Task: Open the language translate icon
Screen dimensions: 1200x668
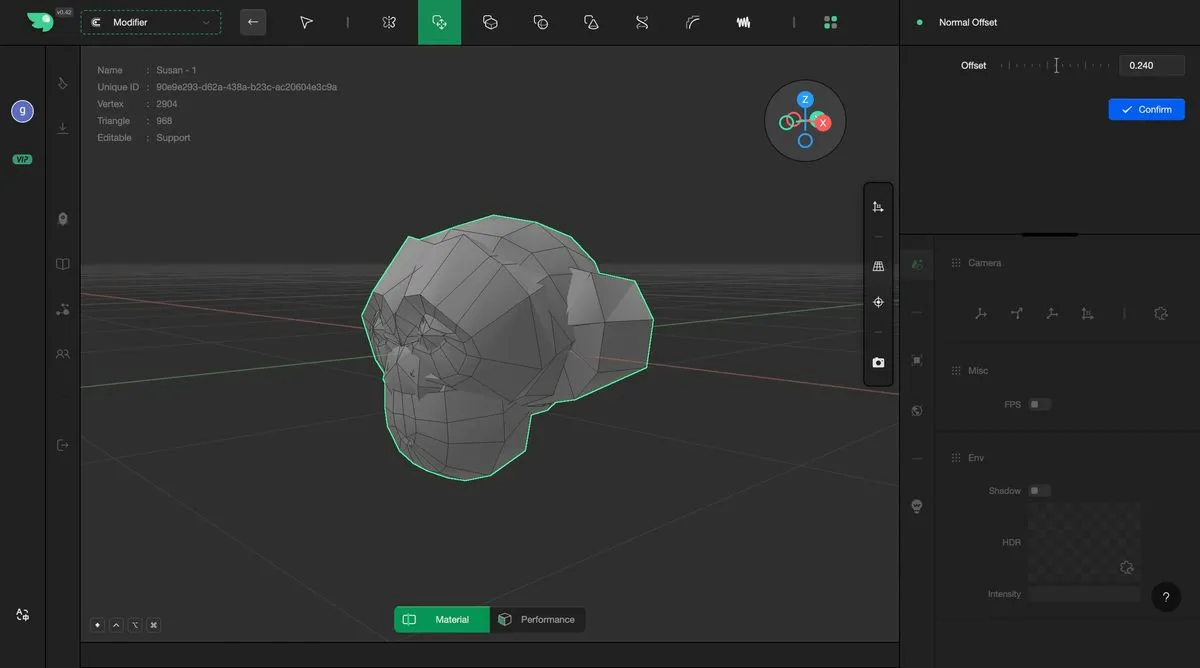Action: (x=22, y=615)
